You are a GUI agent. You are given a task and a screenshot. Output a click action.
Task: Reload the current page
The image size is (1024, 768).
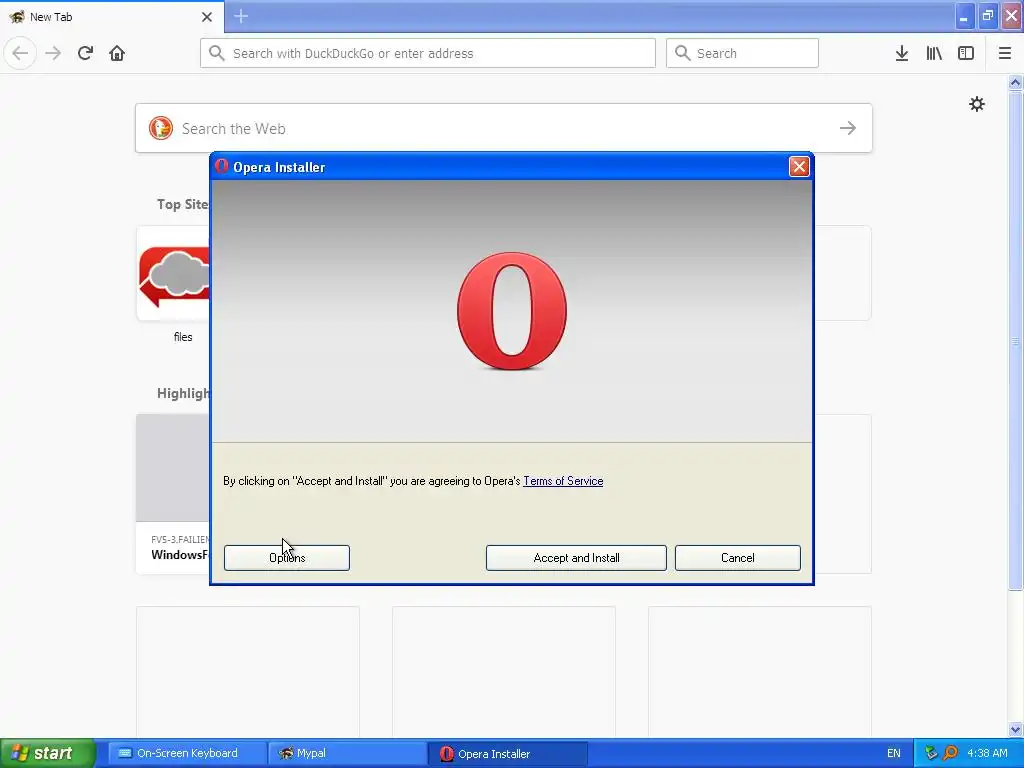click(x=85, y=53)
